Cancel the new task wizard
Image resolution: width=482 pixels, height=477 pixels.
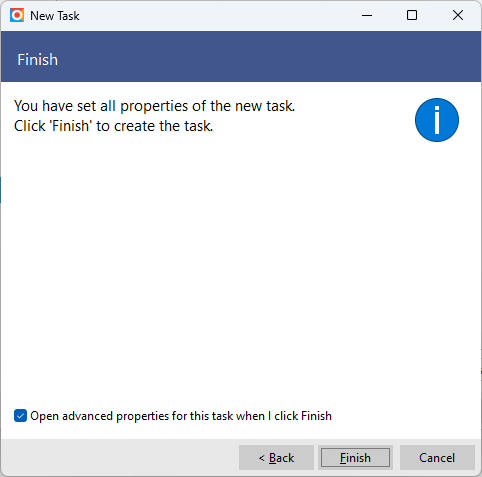click(437, 458)
